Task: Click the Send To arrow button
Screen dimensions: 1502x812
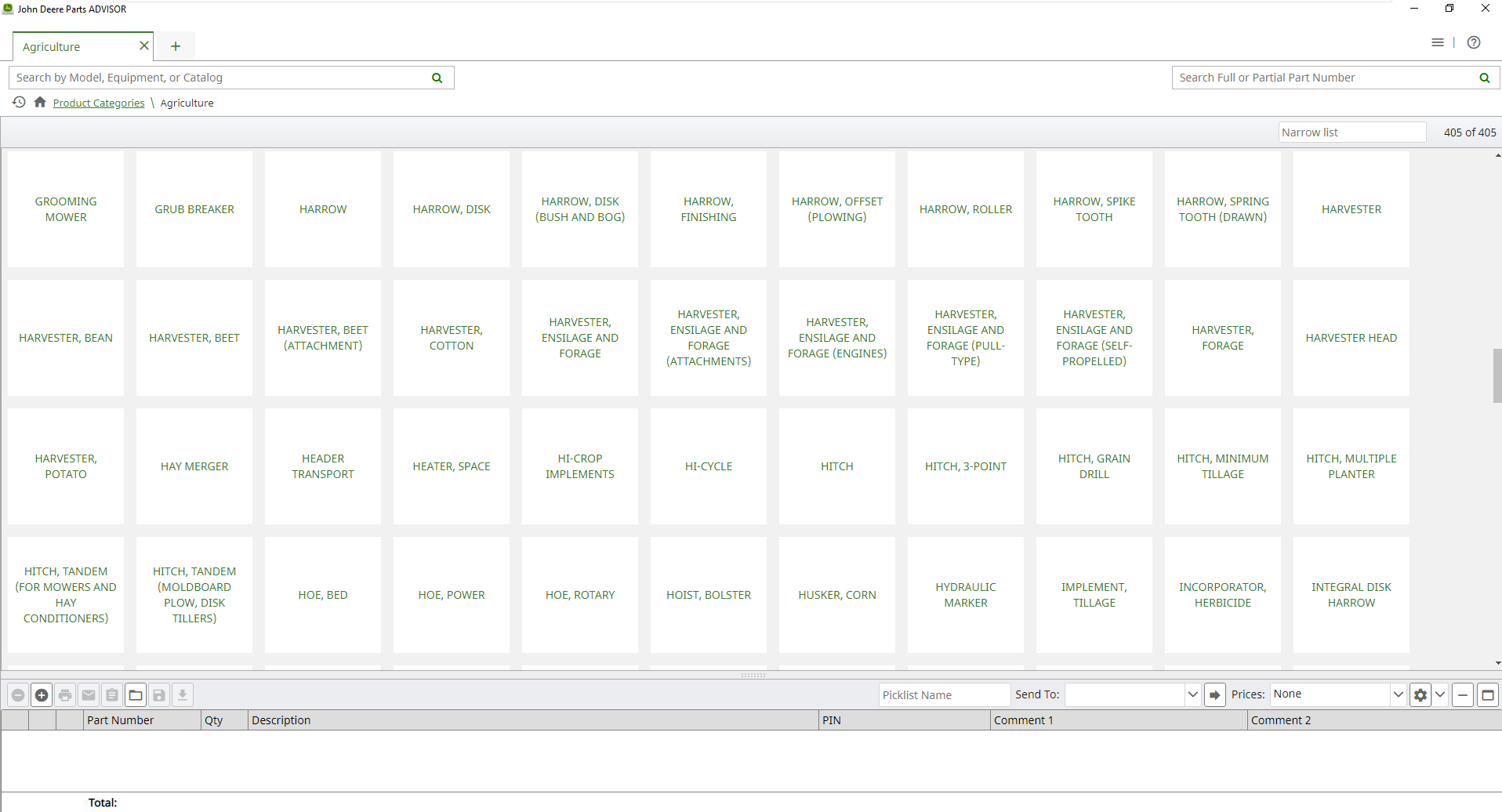Action: coord(1214,695)
